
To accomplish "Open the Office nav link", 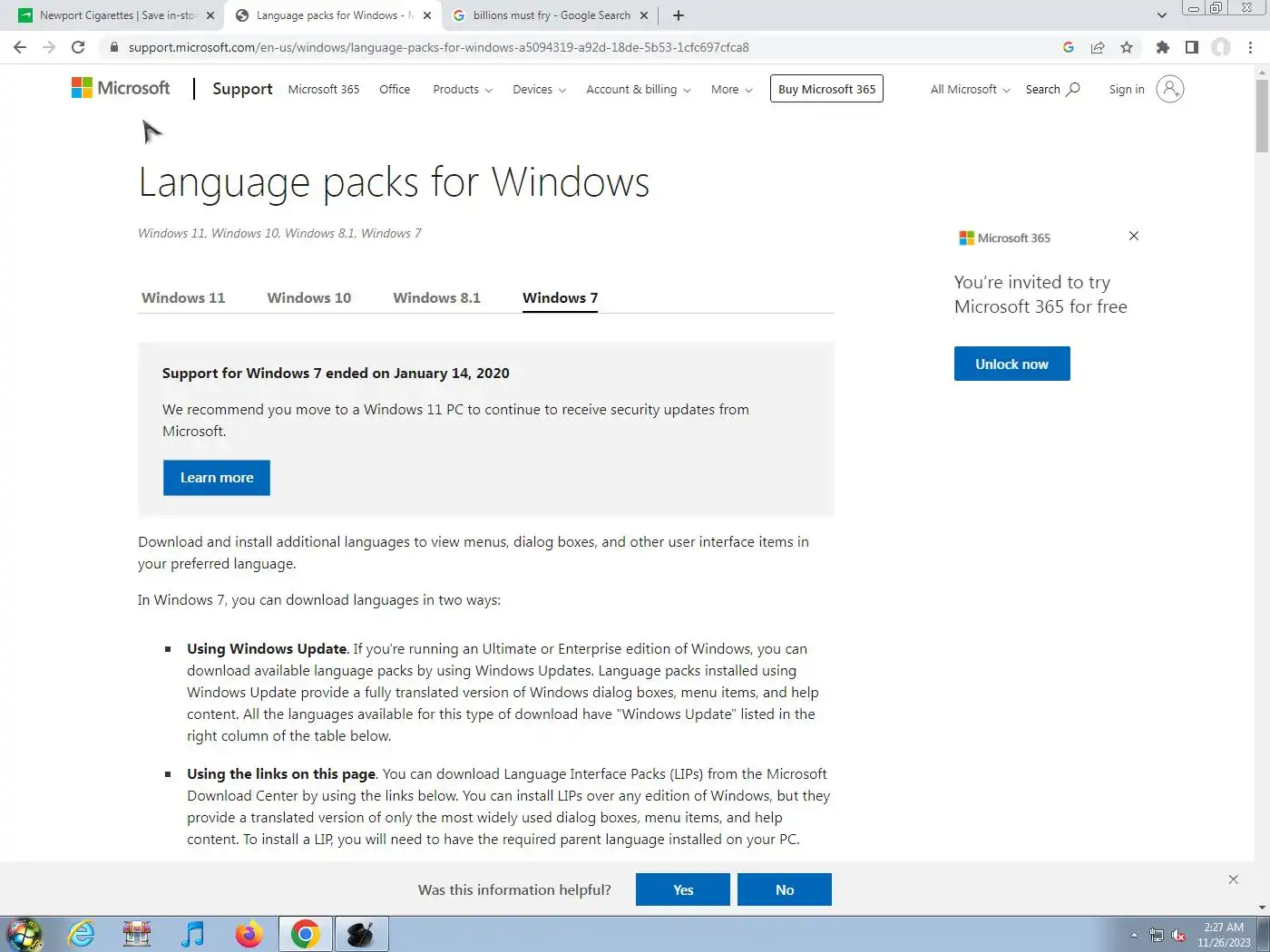I will [395, 89].
